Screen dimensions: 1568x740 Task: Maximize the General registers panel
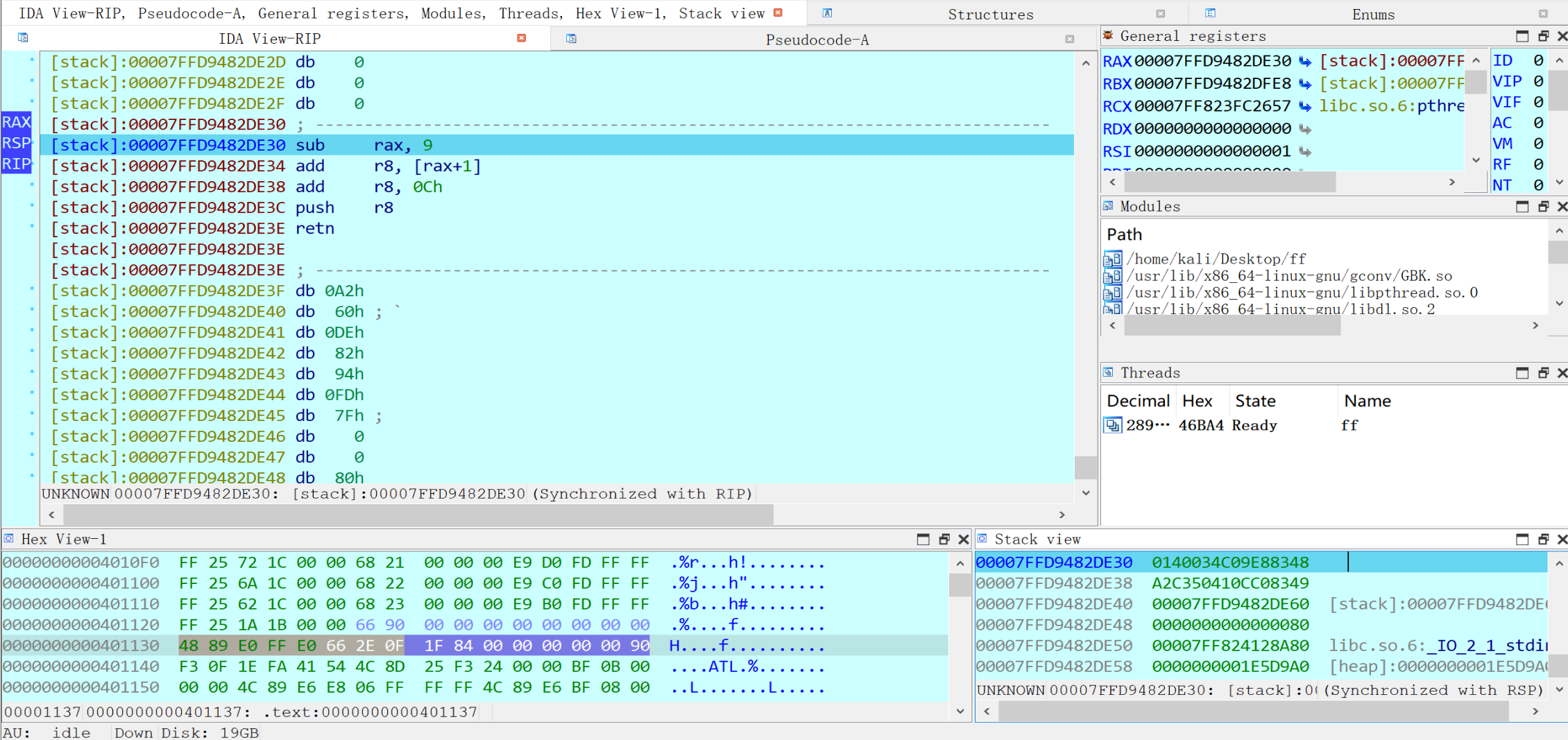tap(1522, 36)
